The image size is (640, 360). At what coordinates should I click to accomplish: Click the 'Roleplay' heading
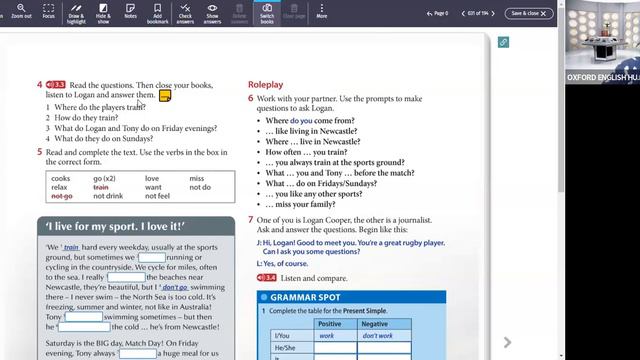[265, 84]
